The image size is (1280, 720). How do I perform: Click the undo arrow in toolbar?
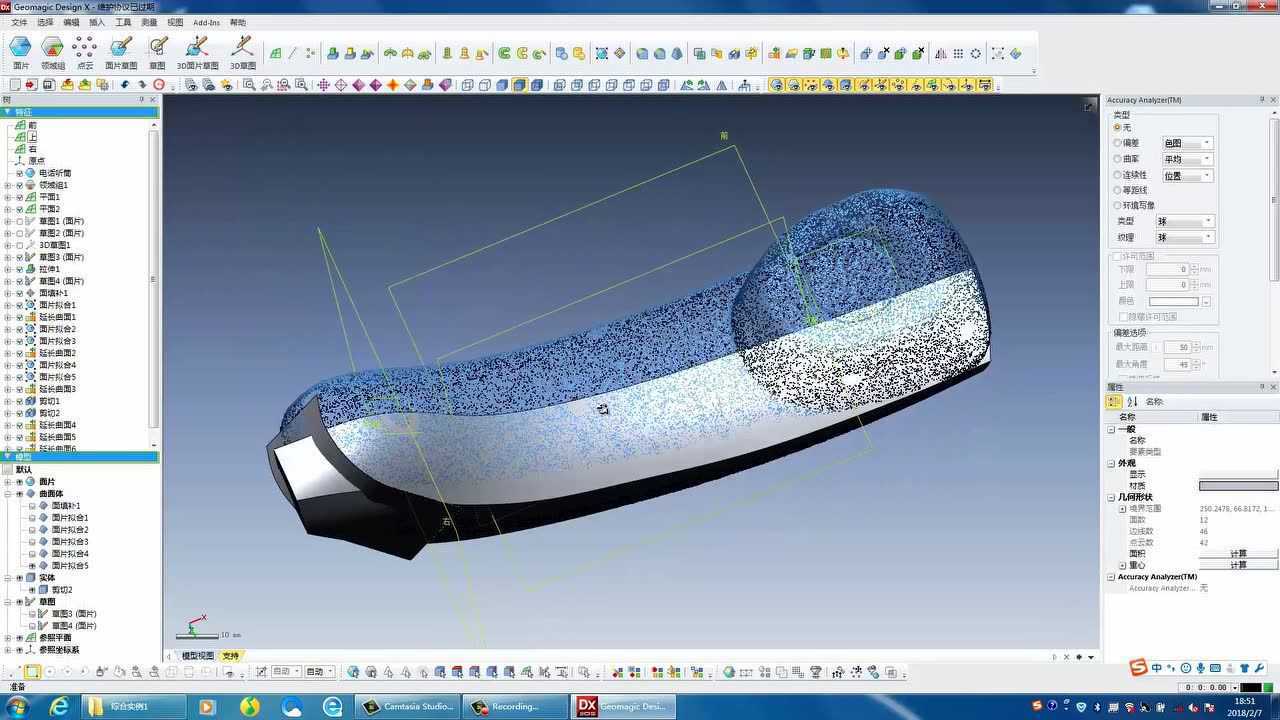click(125, 85)
